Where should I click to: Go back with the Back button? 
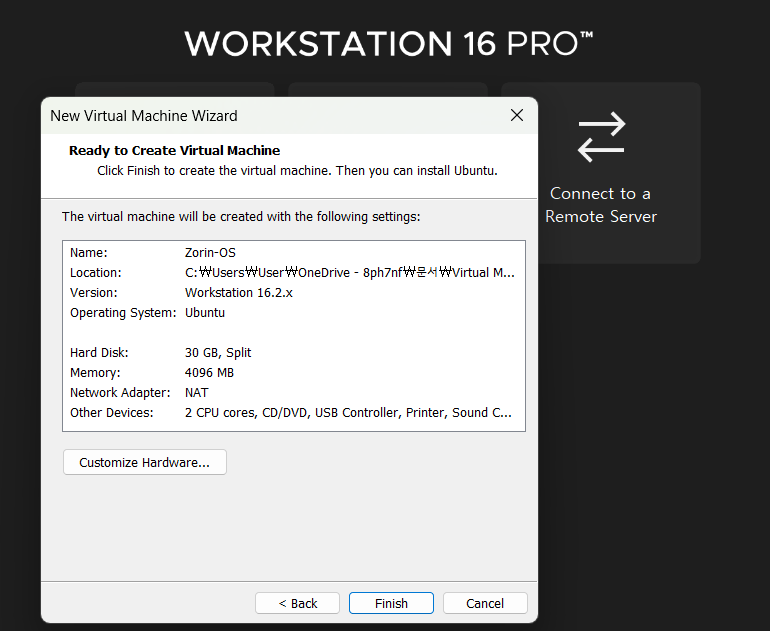[297, 603]
